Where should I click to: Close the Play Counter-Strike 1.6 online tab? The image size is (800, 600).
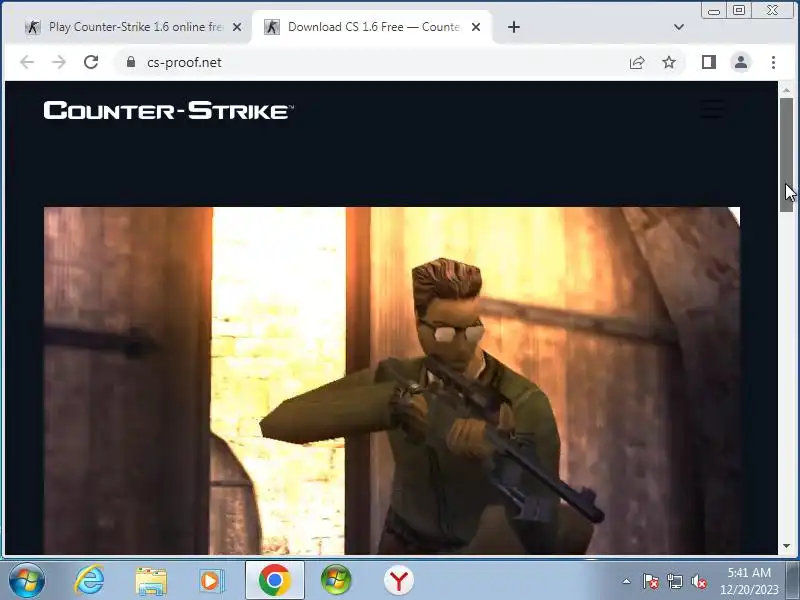[237, 27]
